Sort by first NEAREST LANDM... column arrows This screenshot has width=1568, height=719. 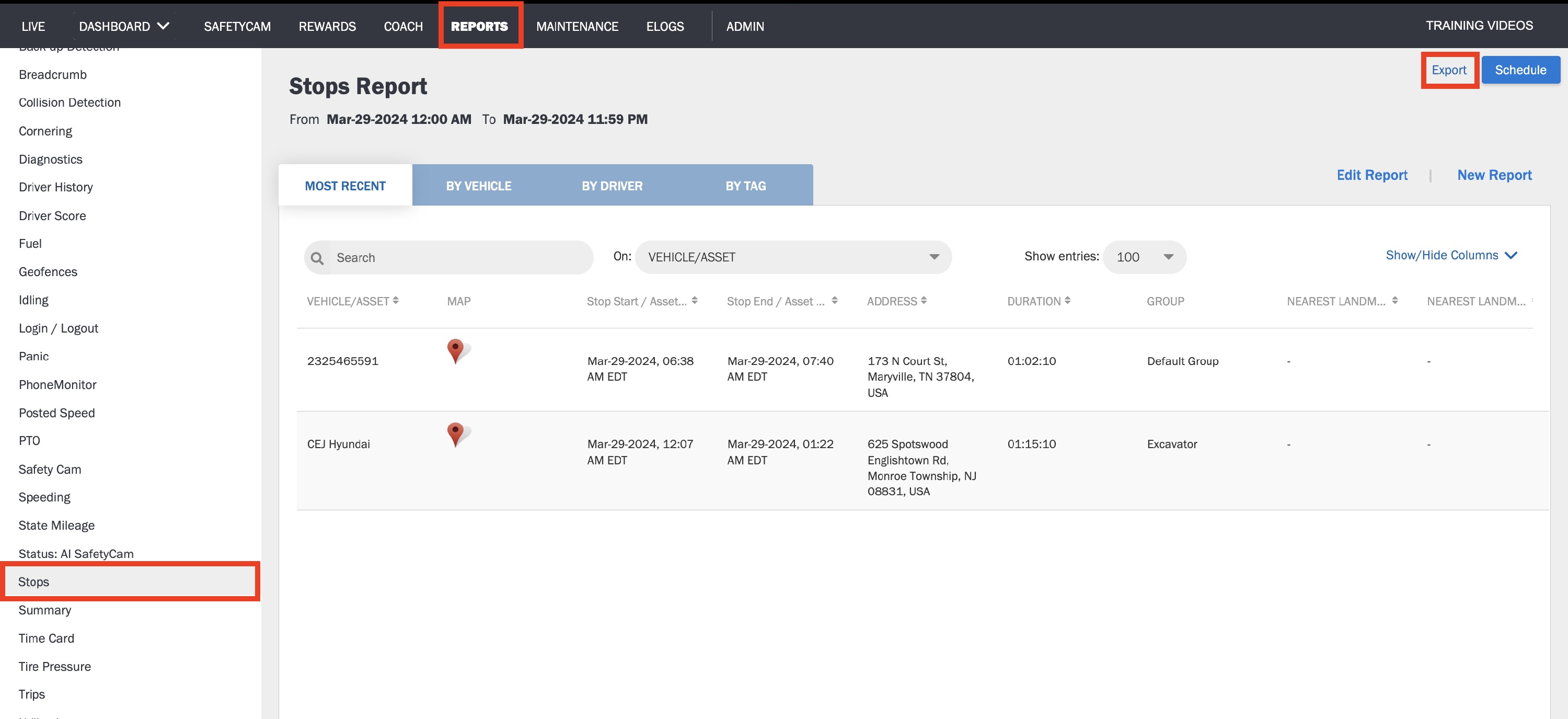1394,301
